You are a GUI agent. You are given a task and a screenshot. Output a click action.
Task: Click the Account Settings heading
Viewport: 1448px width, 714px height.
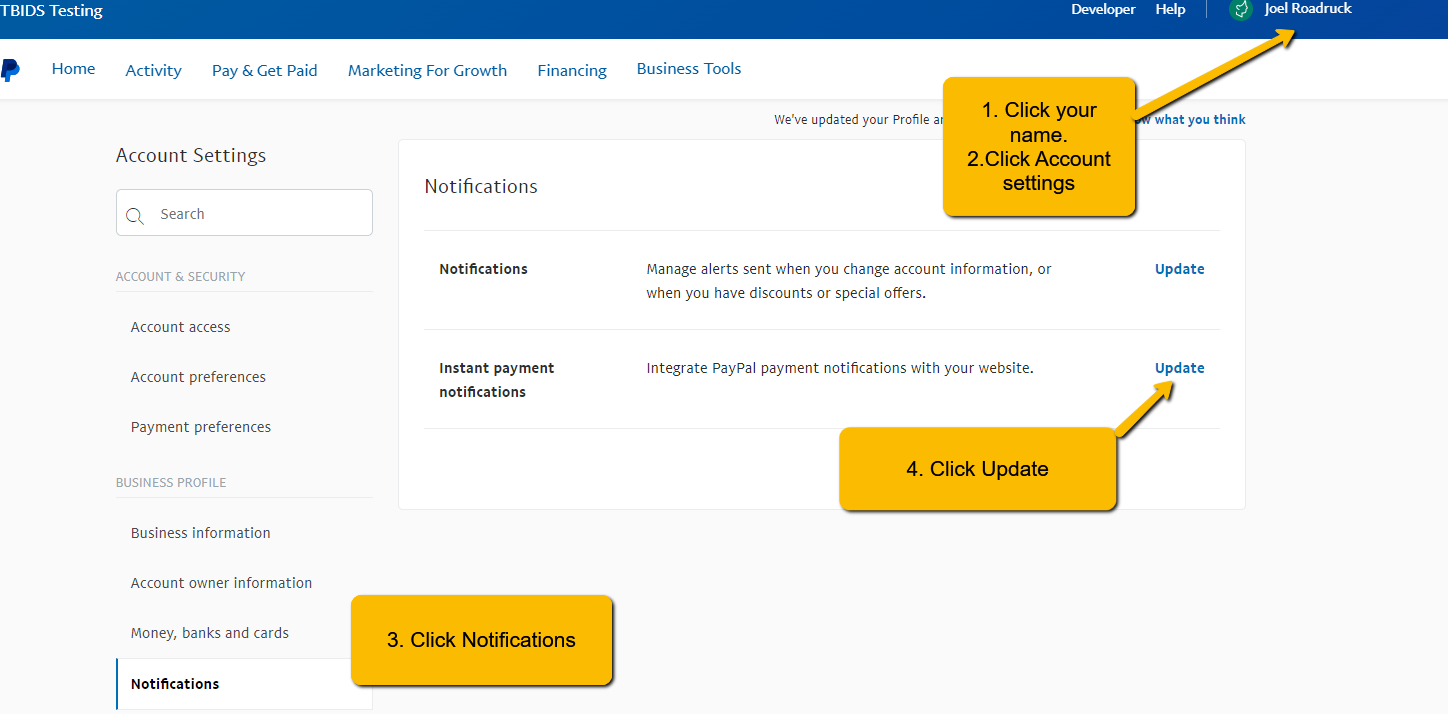tap(191, 155)
